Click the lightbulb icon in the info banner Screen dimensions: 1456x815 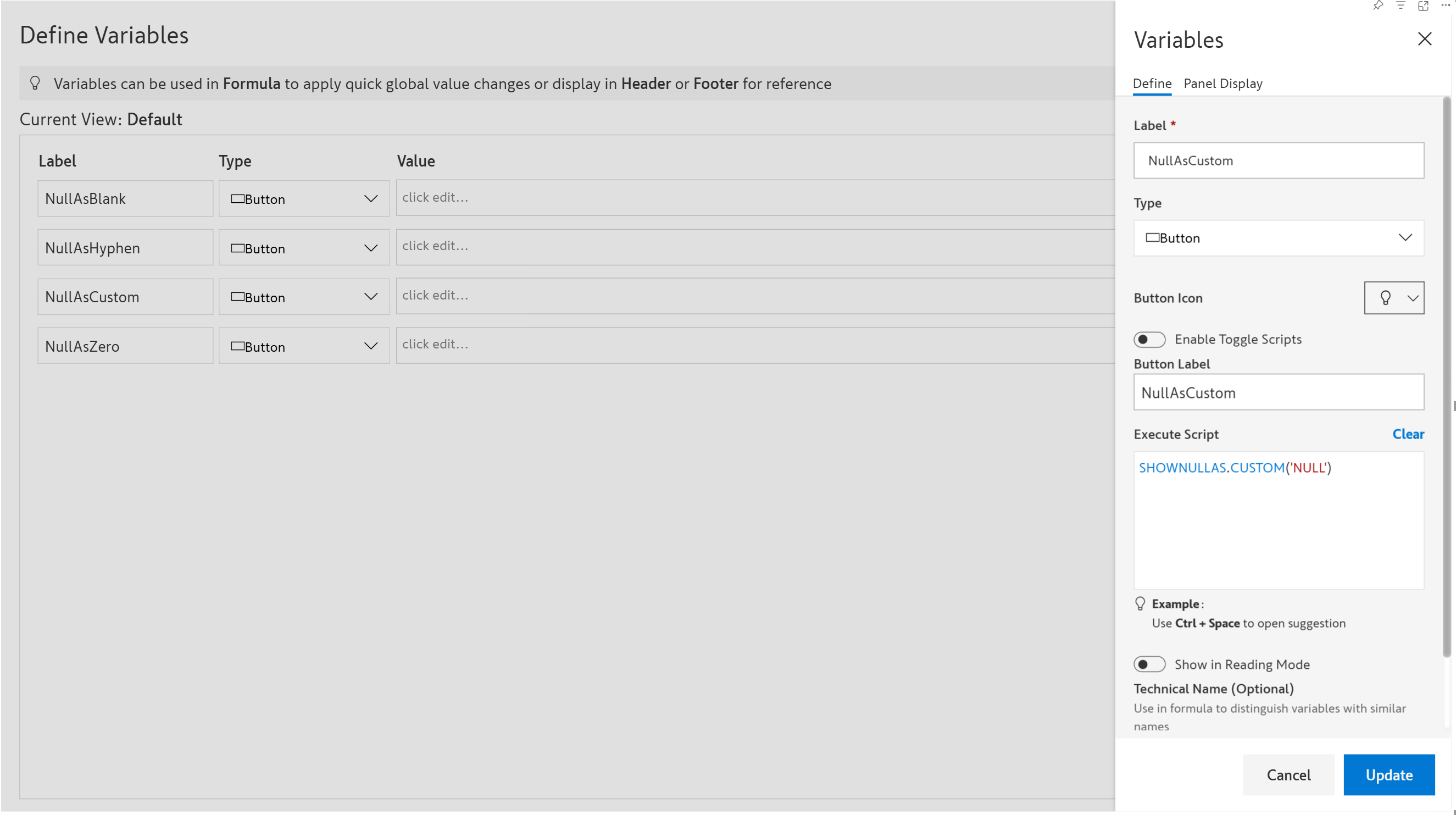tap(35, 84)
